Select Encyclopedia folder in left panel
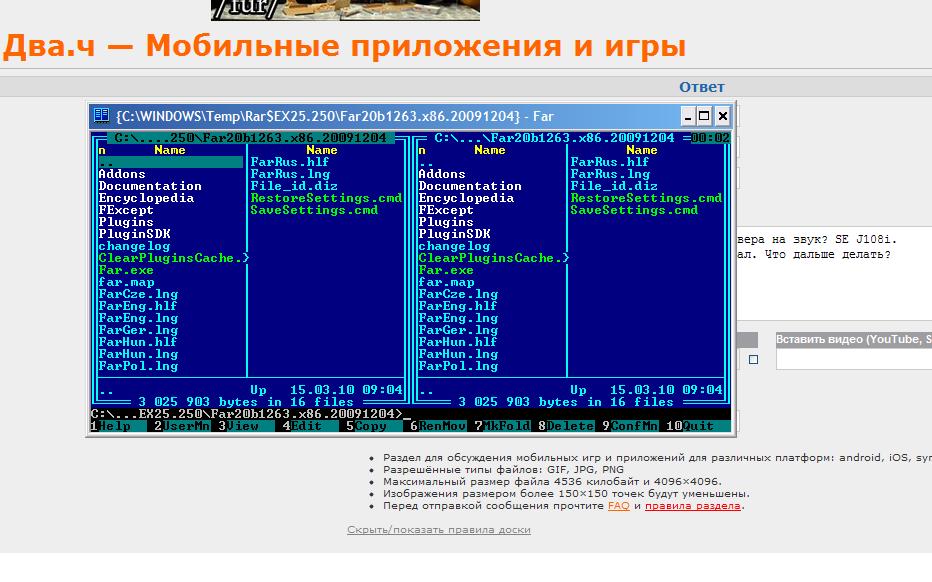The height and width of the screenshot is (582, 932). (146, 198)
